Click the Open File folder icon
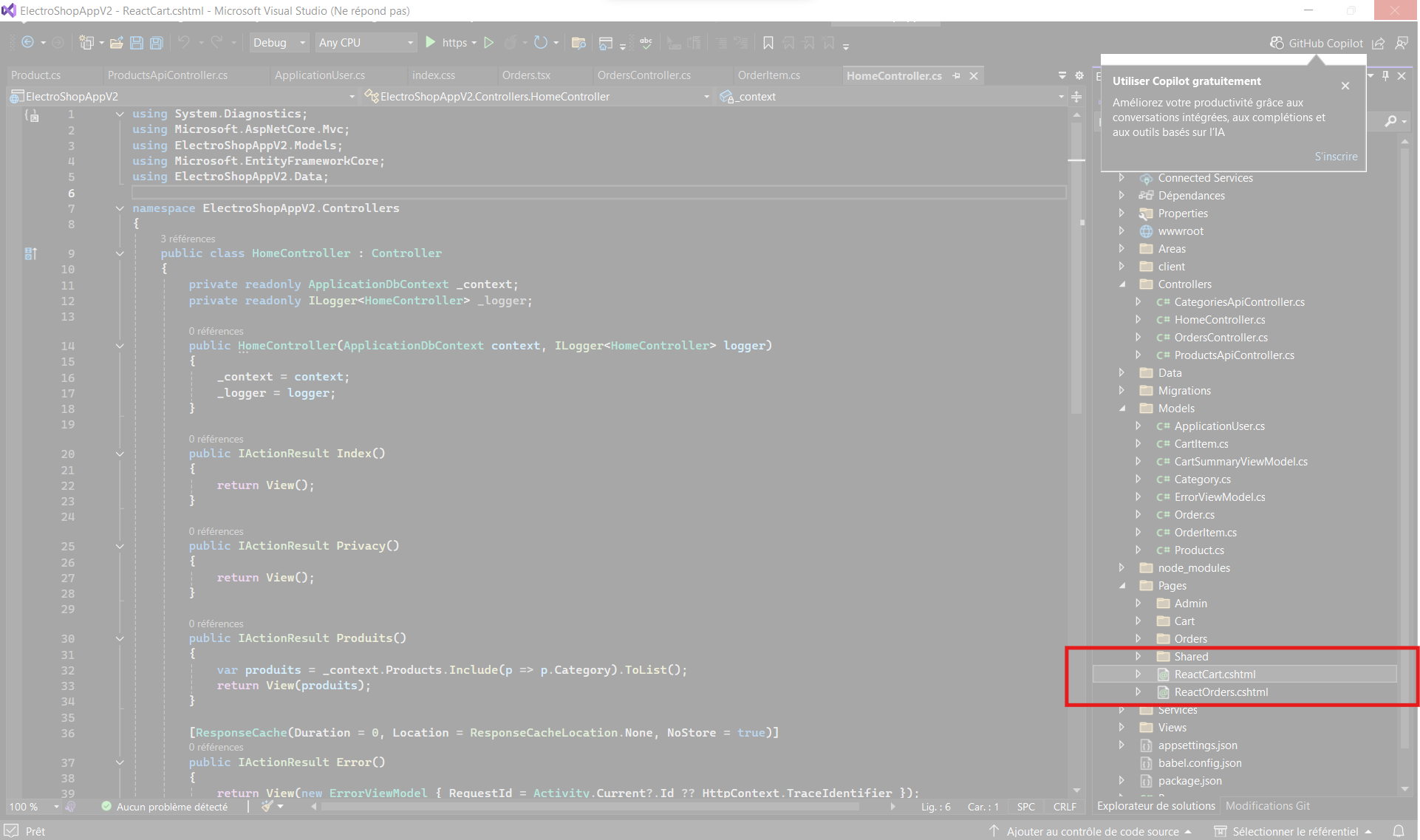The width and height of the screenshot is (1420, 840). [116, 43]
